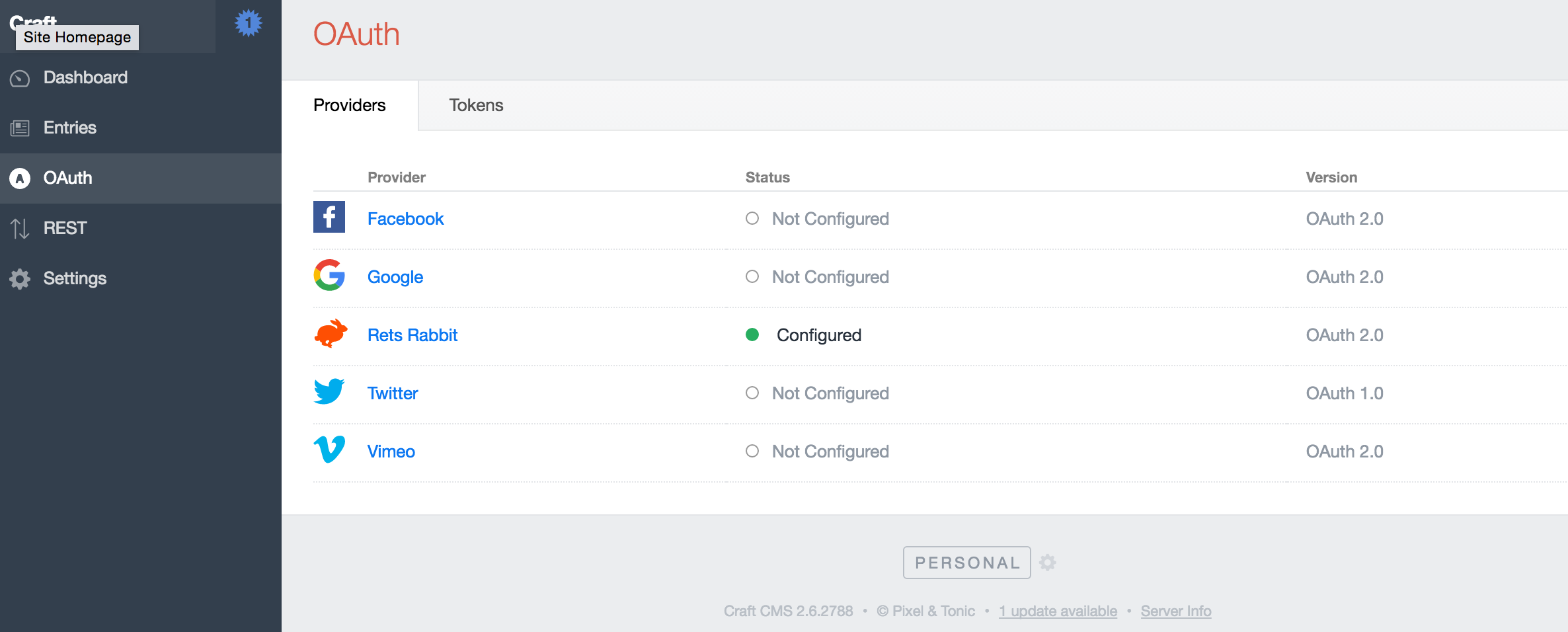Click the orange Rets Rabbit icon

point(331,333)
